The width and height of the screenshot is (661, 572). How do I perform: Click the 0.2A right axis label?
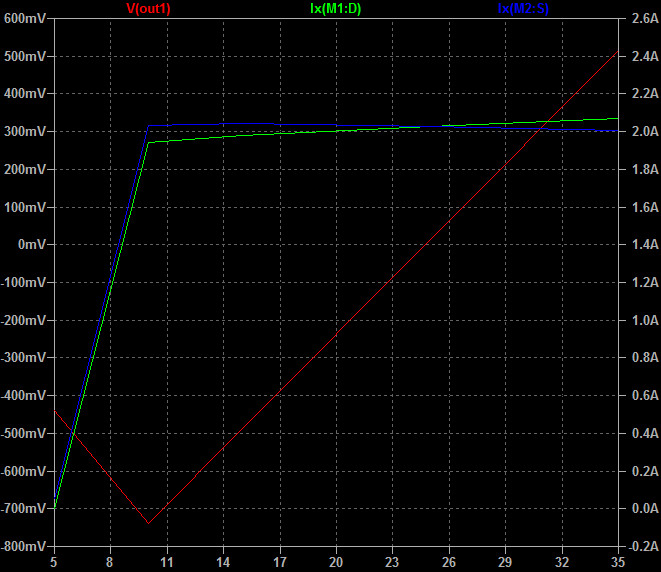pyautogui.click(x=645, y=471)
